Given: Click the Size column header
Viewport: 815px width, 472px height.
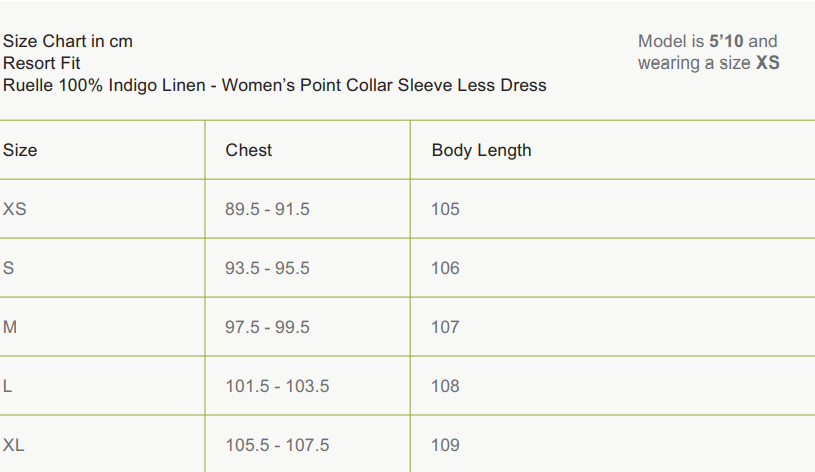Looking at the screenshot, I should [x=20, y=150].
